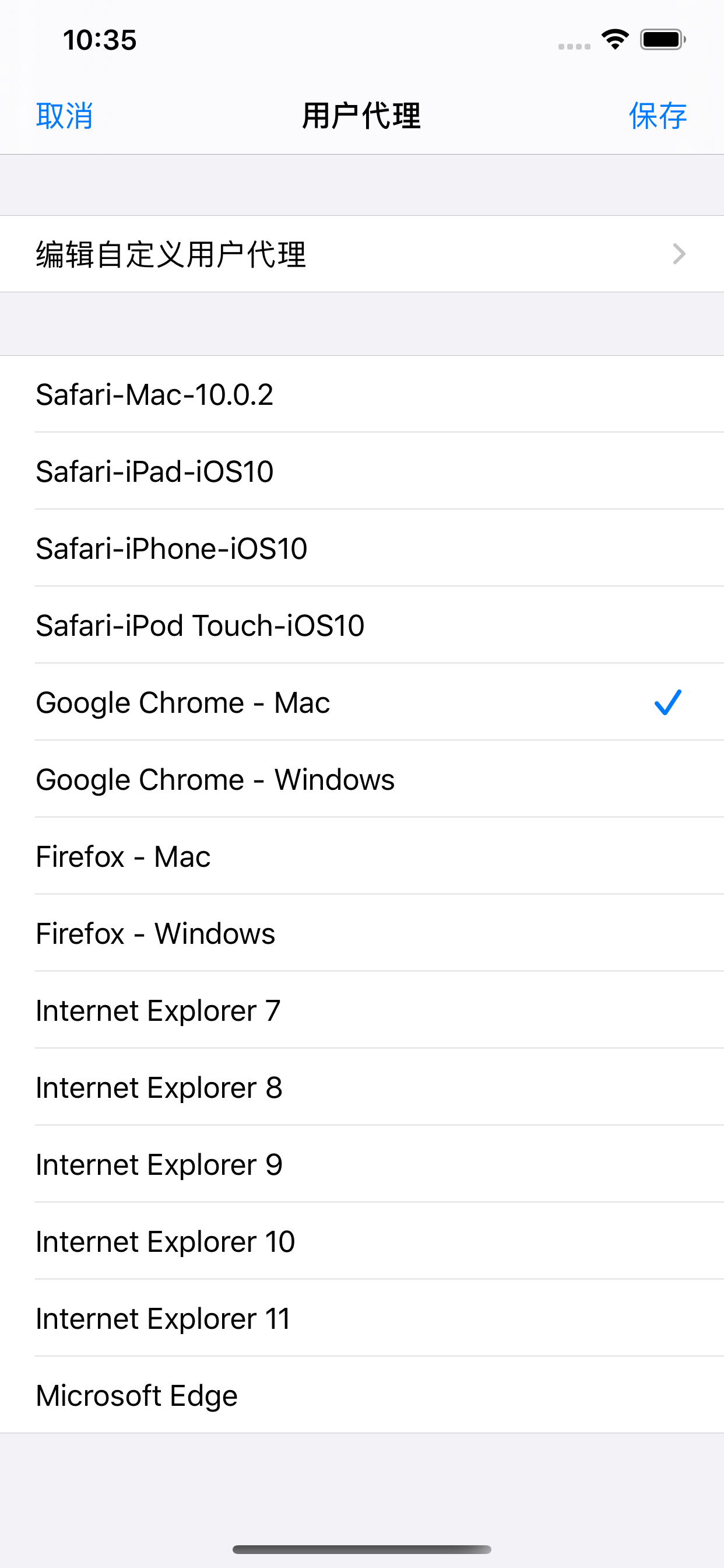
Task: Tap 保存 to save the selection
Action: [658, 116]
